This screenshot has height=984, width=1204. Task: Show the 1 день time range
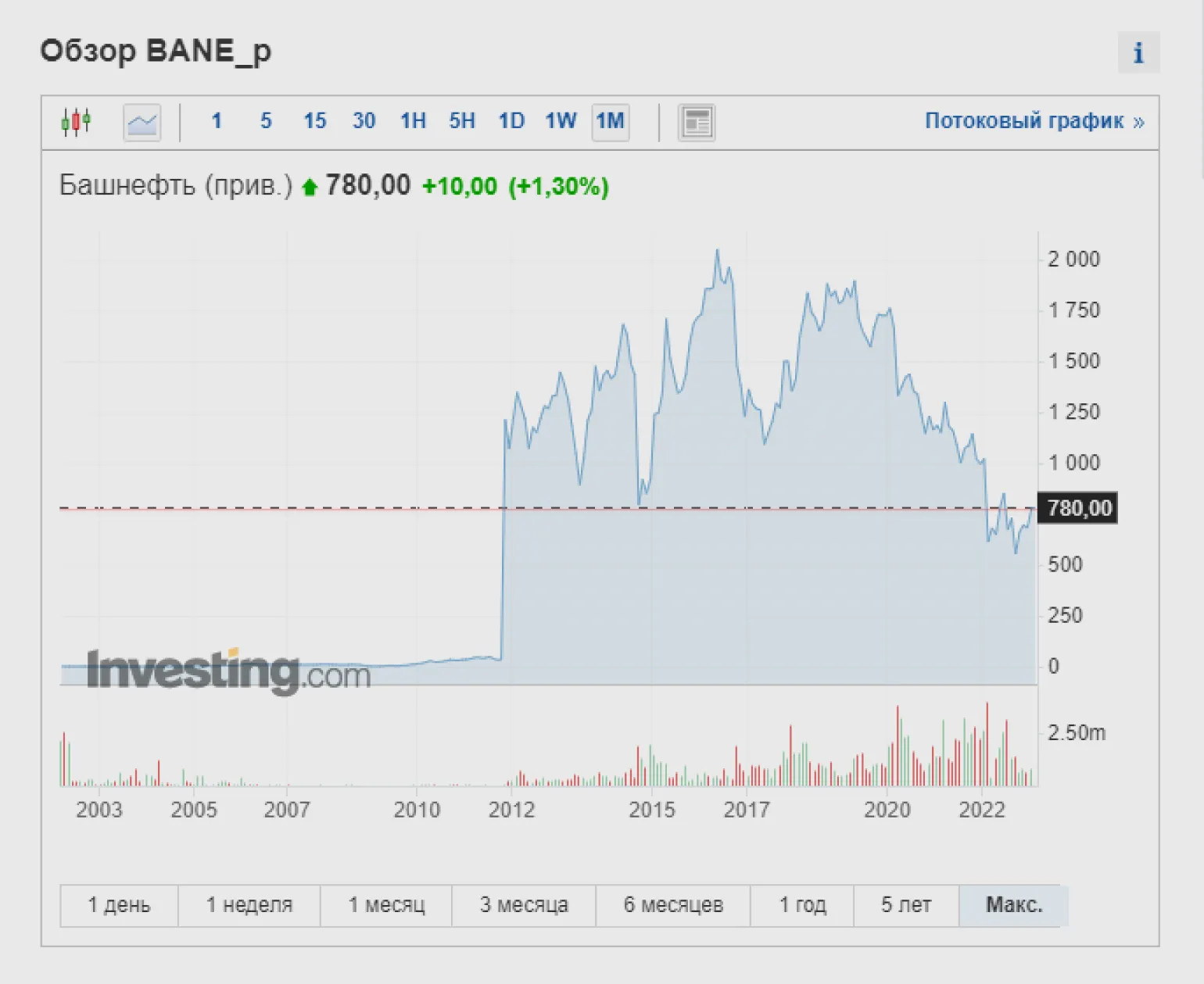pos(119,905)
